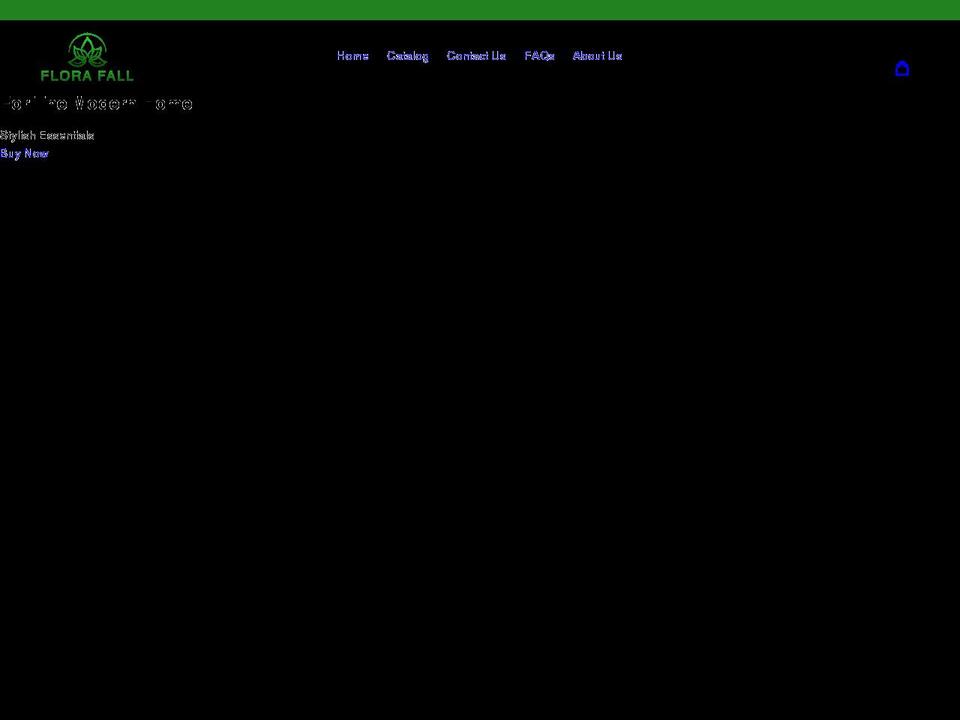Image resolution: width=960 pixels, height=720 pixels.
Task: Open the Catalog menu item
Action: [407, 56]
